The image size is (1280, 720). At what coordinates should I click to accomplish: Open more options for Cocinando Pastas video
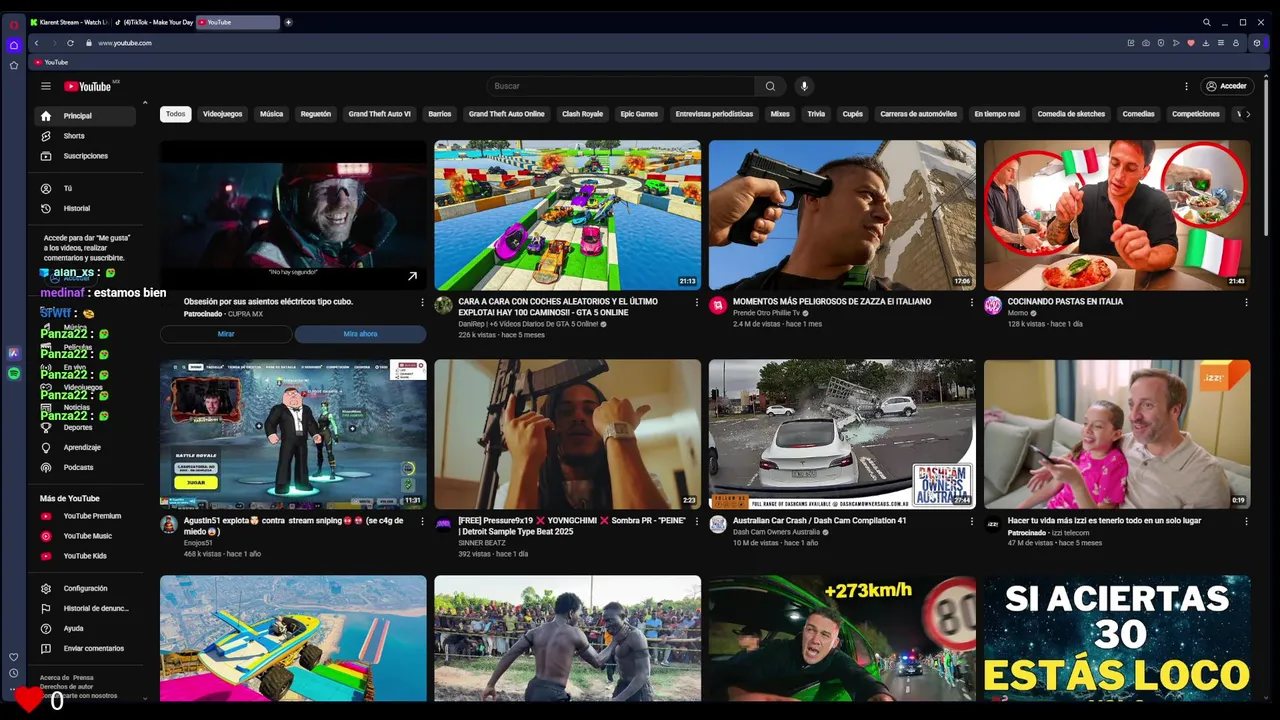tap(1246, 302)
